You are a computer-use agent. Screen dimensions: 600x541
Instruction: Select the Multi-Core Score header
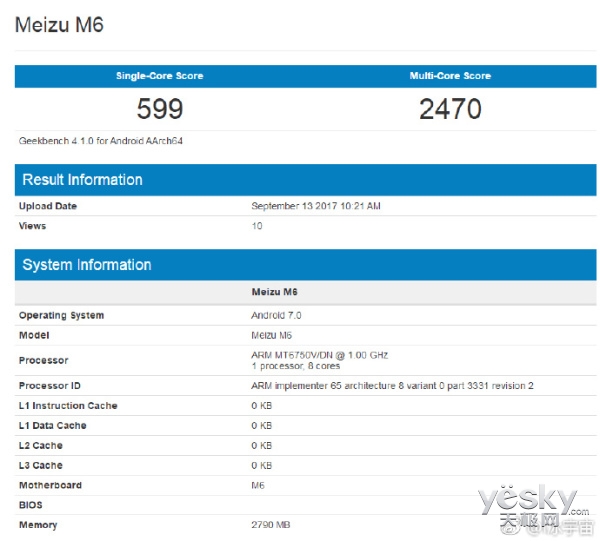point(450,76)
